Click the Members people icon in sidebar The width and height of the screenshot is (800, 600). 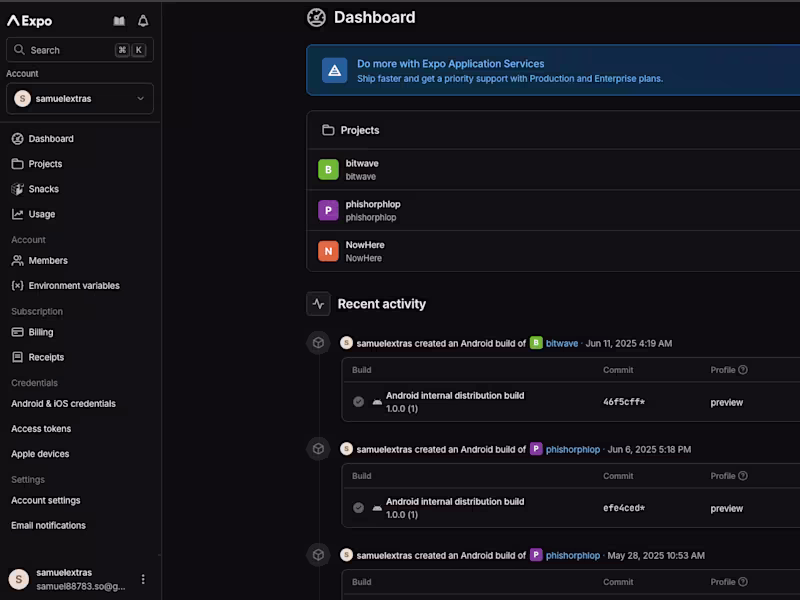17,261
